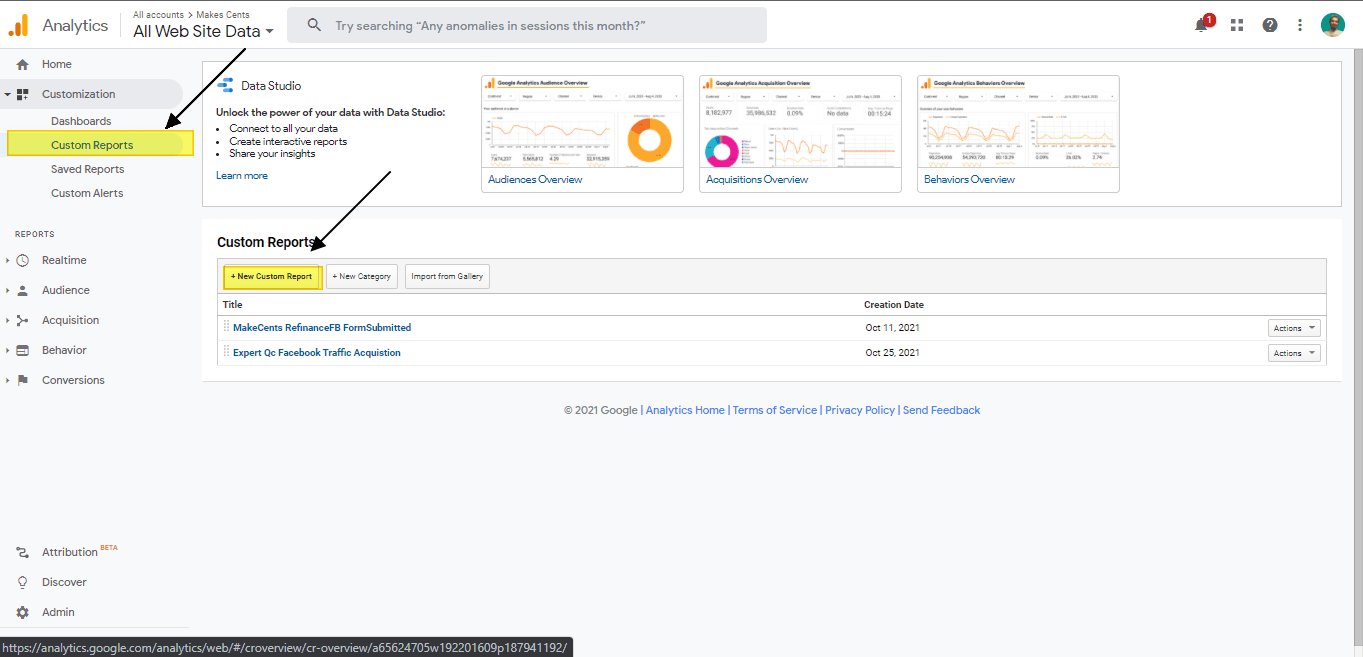Image resolution: width=1363 pixels, height=657 pixels.
Task: Click the Behavior window icon
Action: 22,350
